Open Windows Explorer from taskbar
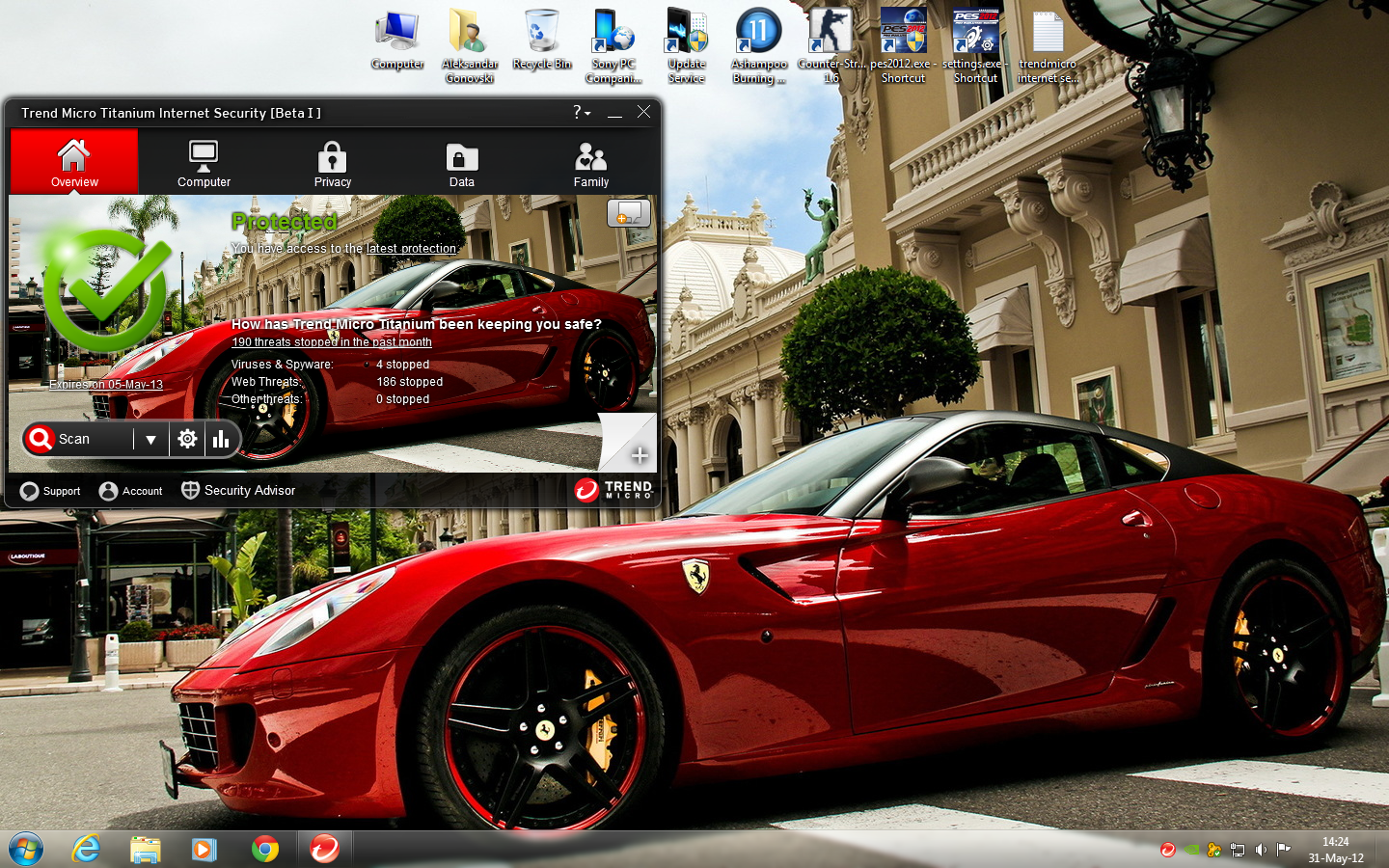The image size is (1389, 868). click(146, 849)
